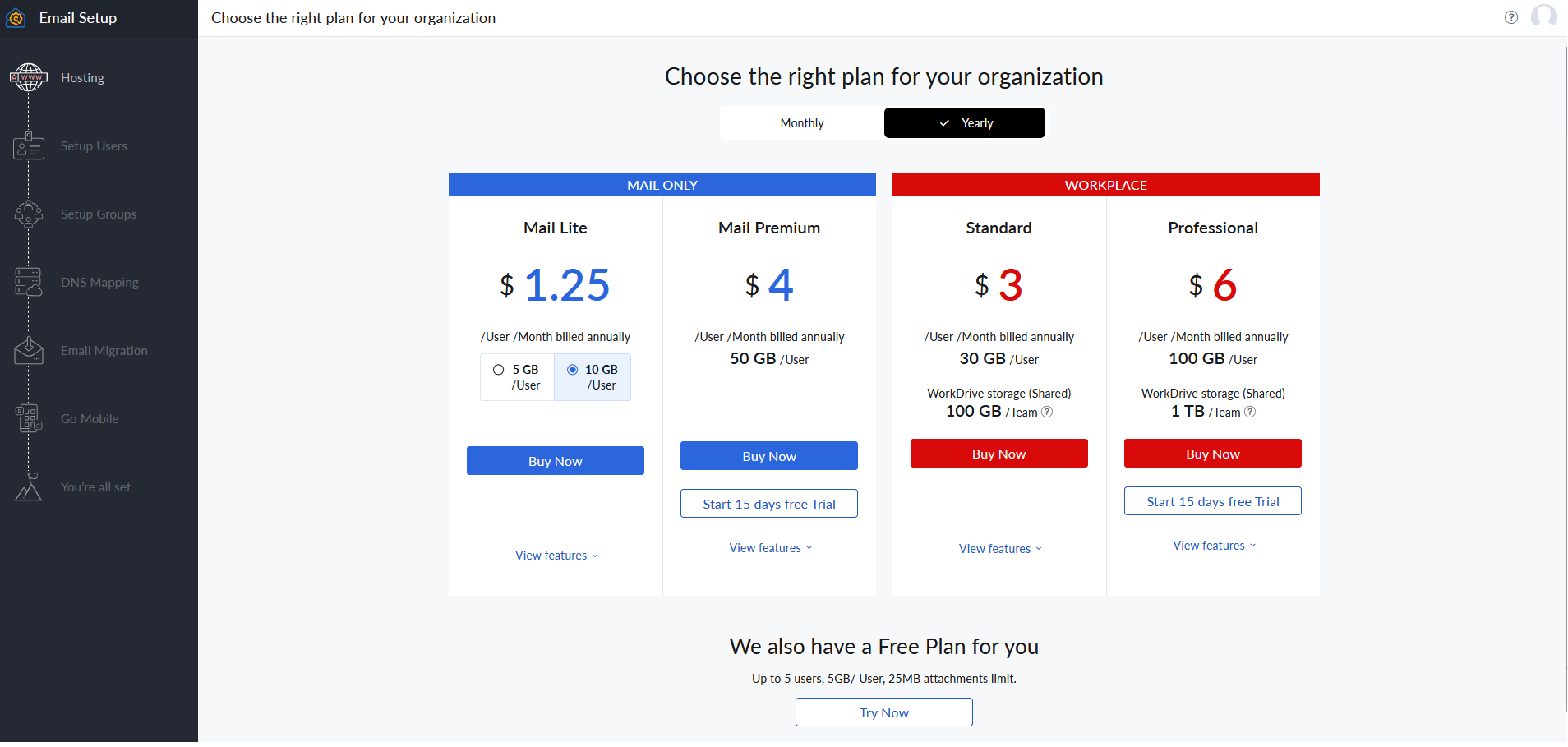
Task: Select the 10 GB /User radio option
Action: (573, 370)
